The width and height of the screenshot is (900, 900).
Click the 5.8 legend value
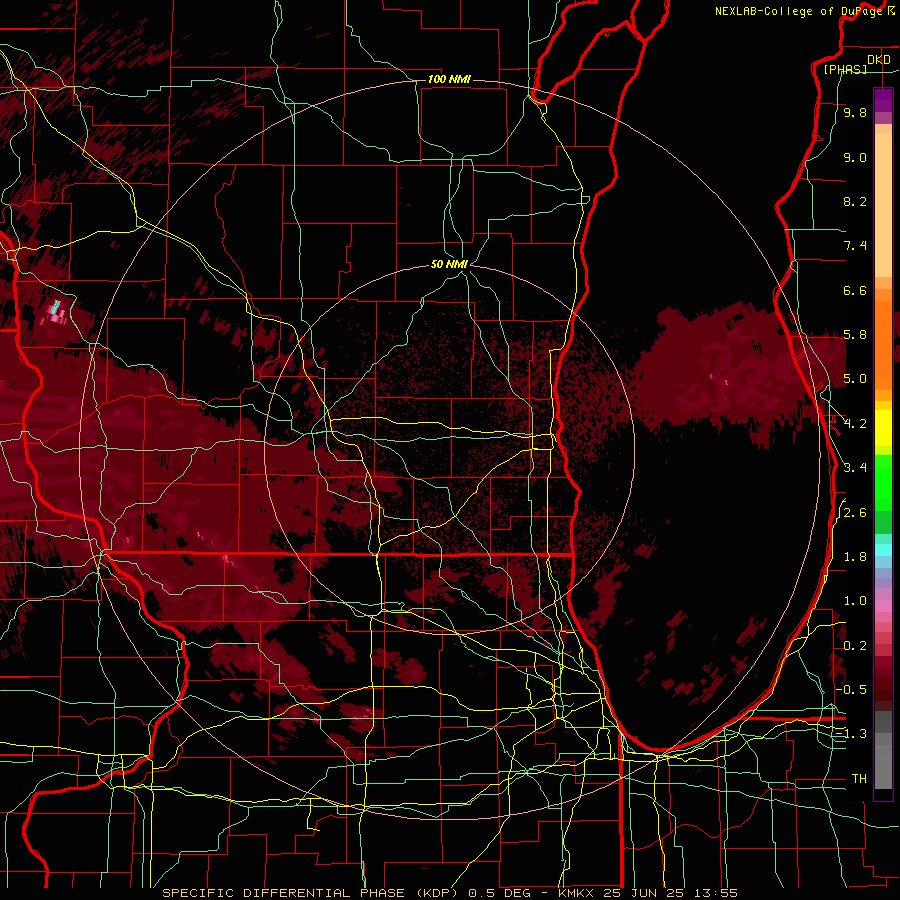coord(855,335)
